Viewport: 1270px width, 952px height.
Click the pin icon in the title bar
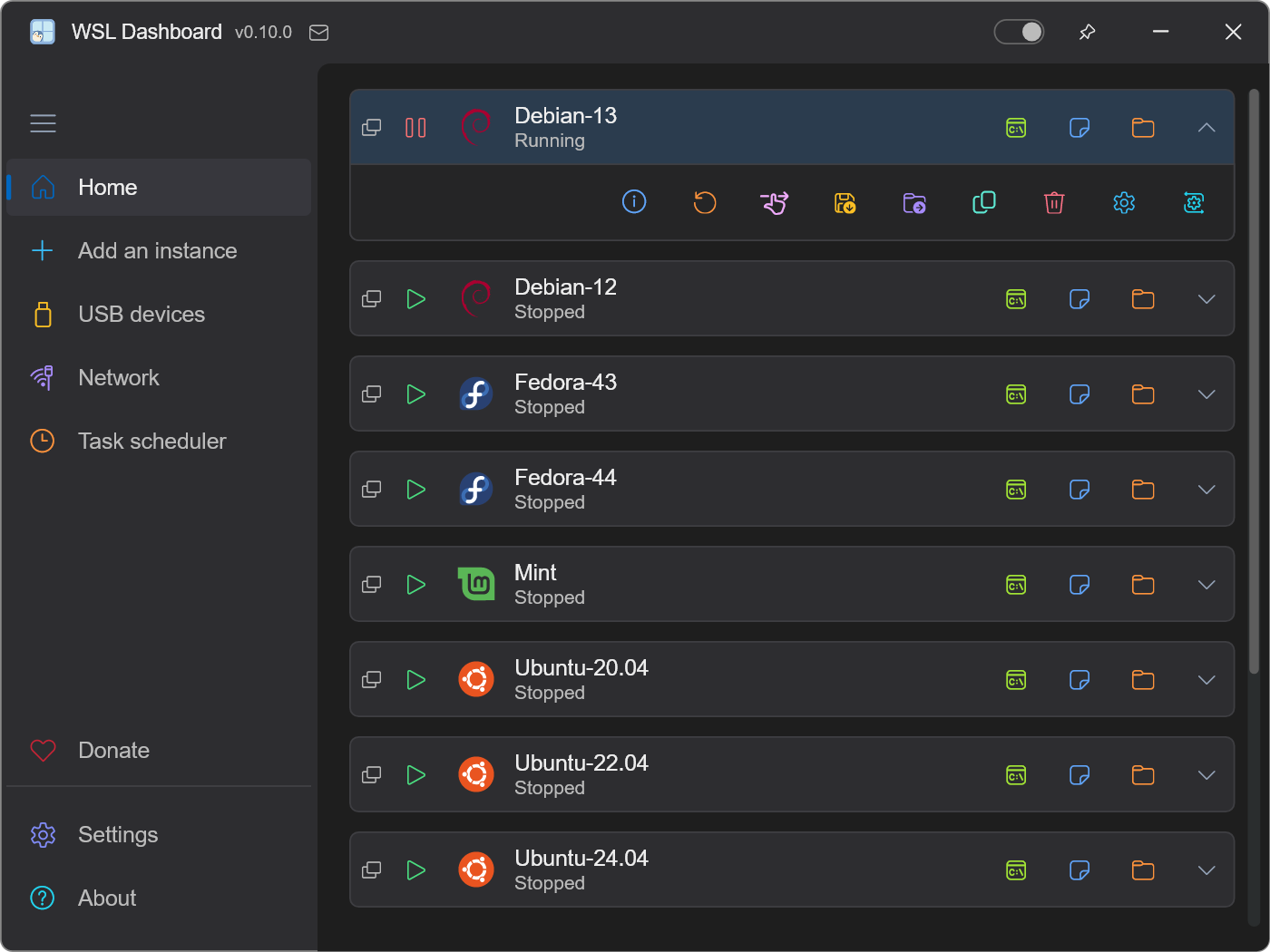click(x=1087, y=33)
